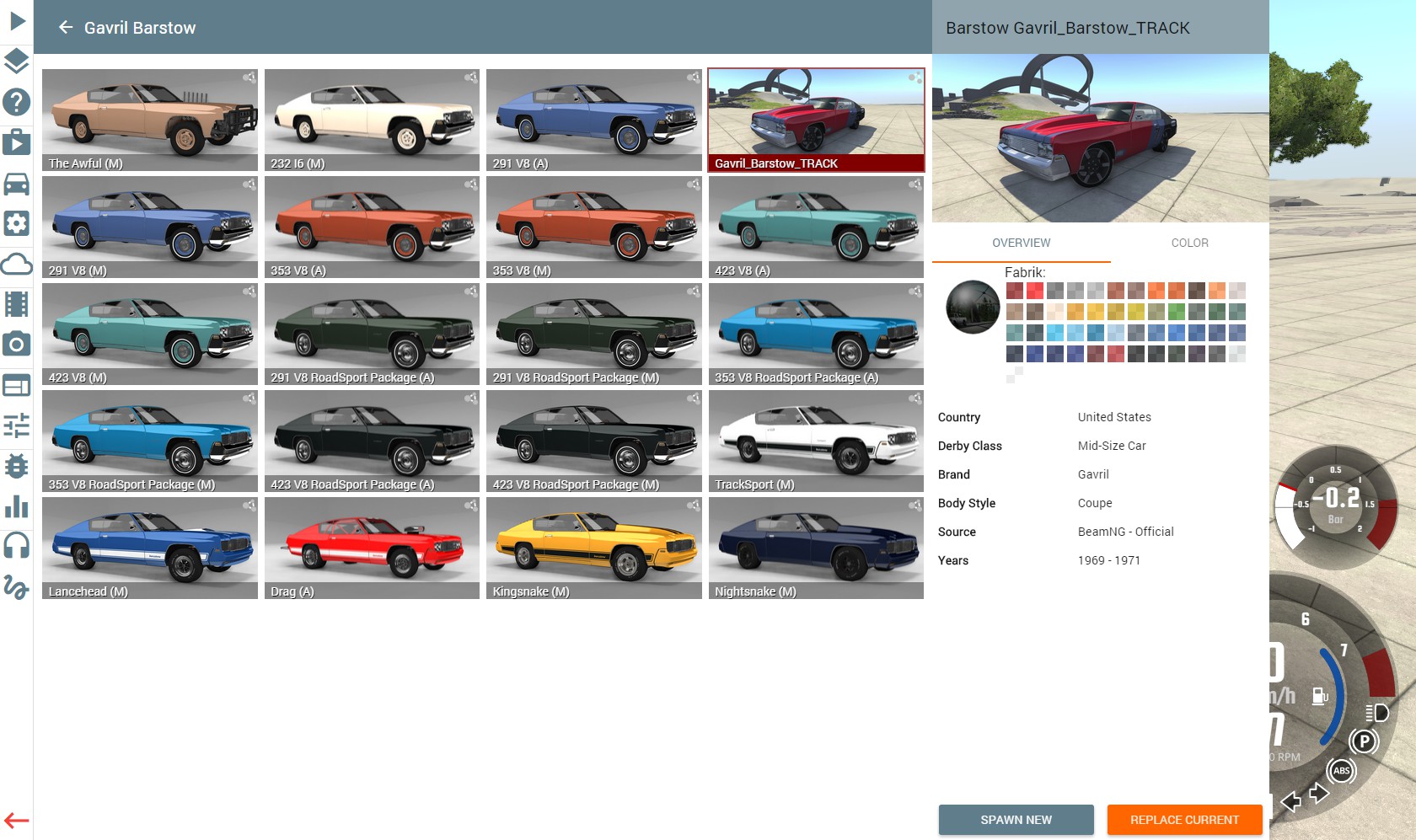This screenshot has width=1416, height=840.
Task: Open the track builder squiggle icon
Action: pos(17,587)
